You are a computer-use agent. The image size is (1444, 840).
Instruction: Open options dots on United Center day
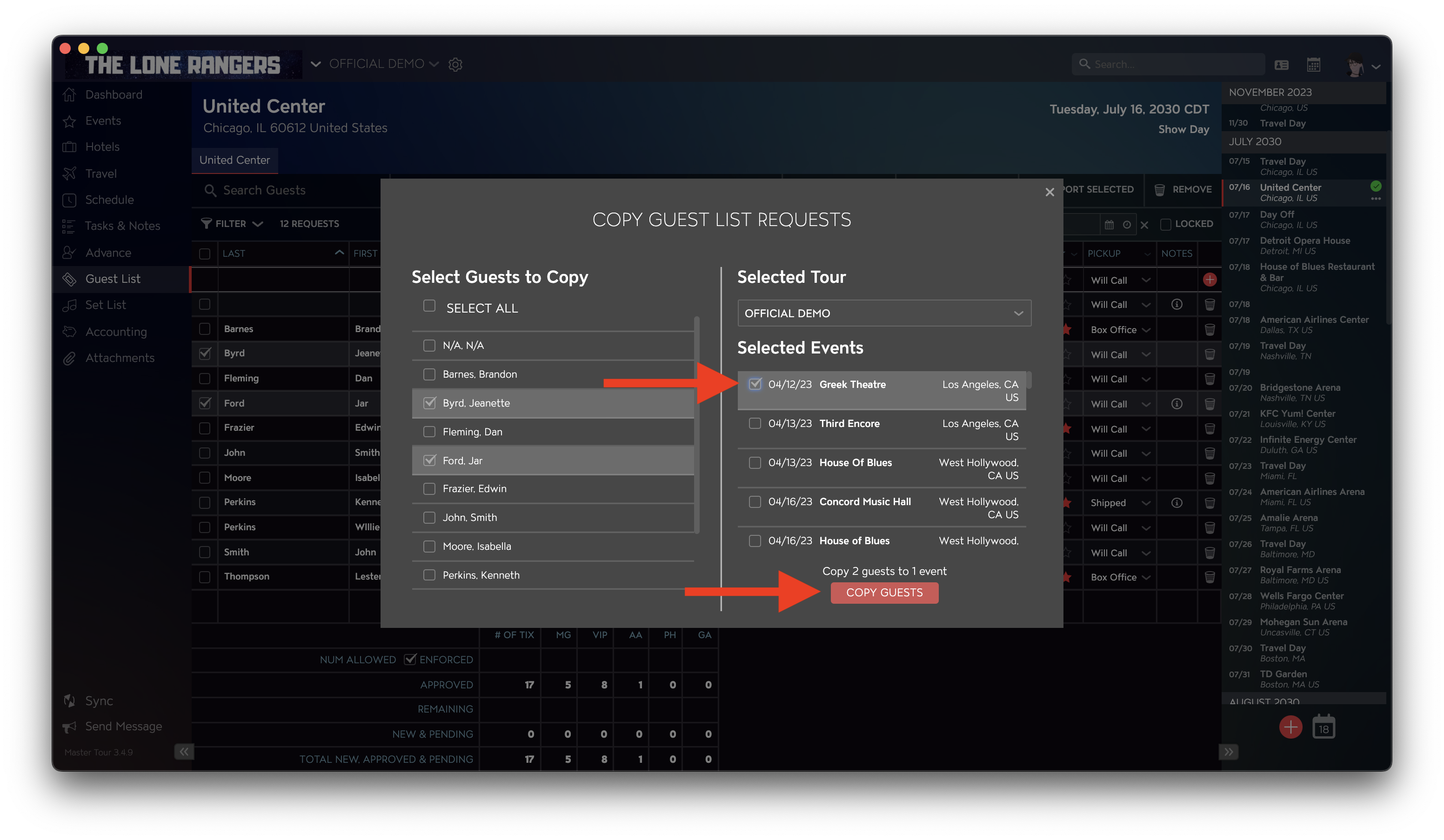click(1376, 199)
